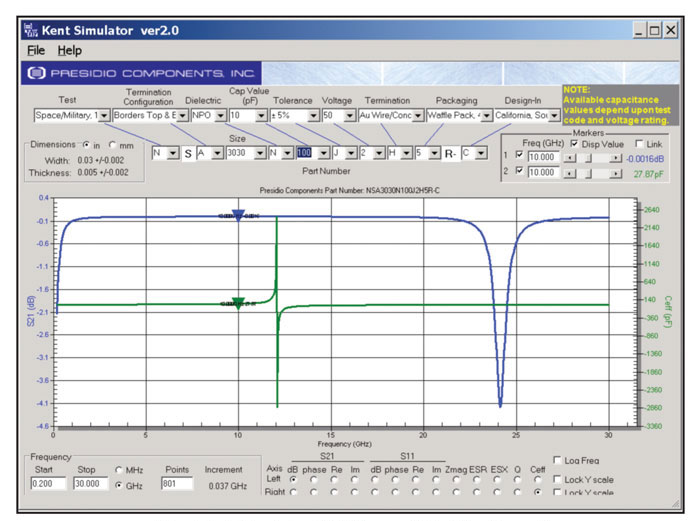700x521 pixels.
Task: Enable the Link markers checkbox
Action: [639, 144]
